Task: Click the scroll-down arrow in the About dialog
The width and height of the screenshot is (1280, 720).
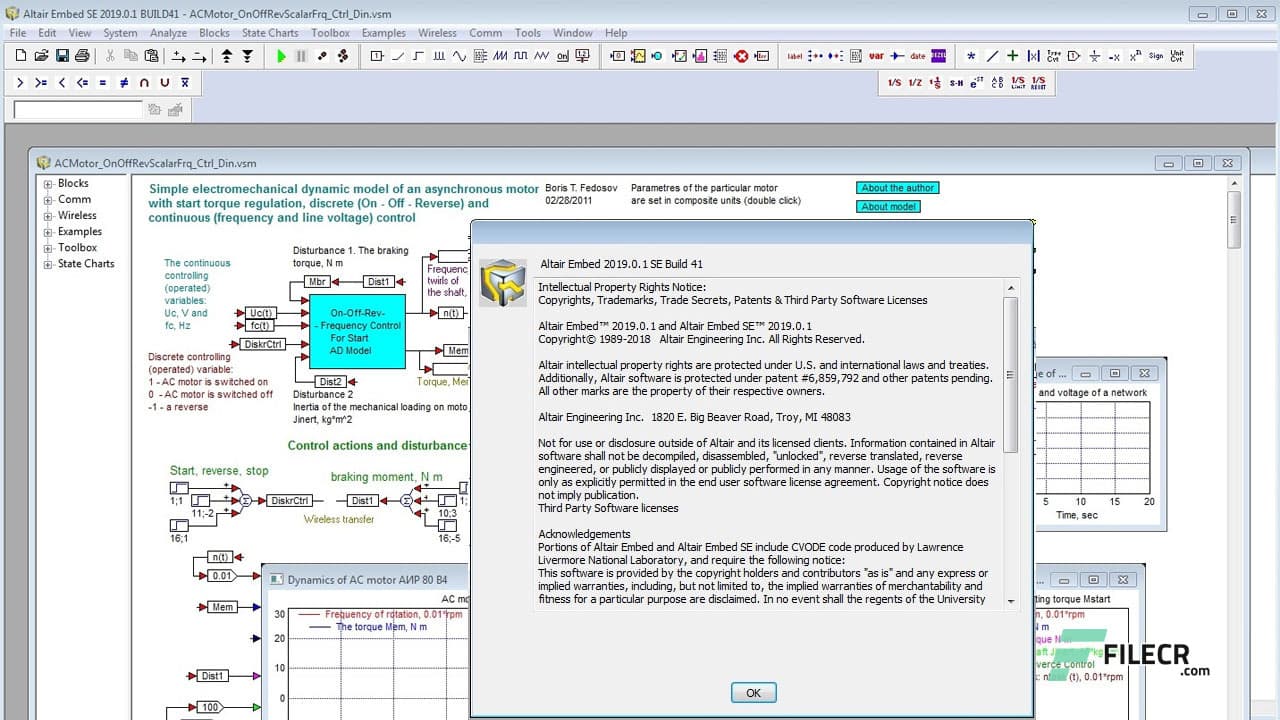Action: click(x=1011, y=599)
